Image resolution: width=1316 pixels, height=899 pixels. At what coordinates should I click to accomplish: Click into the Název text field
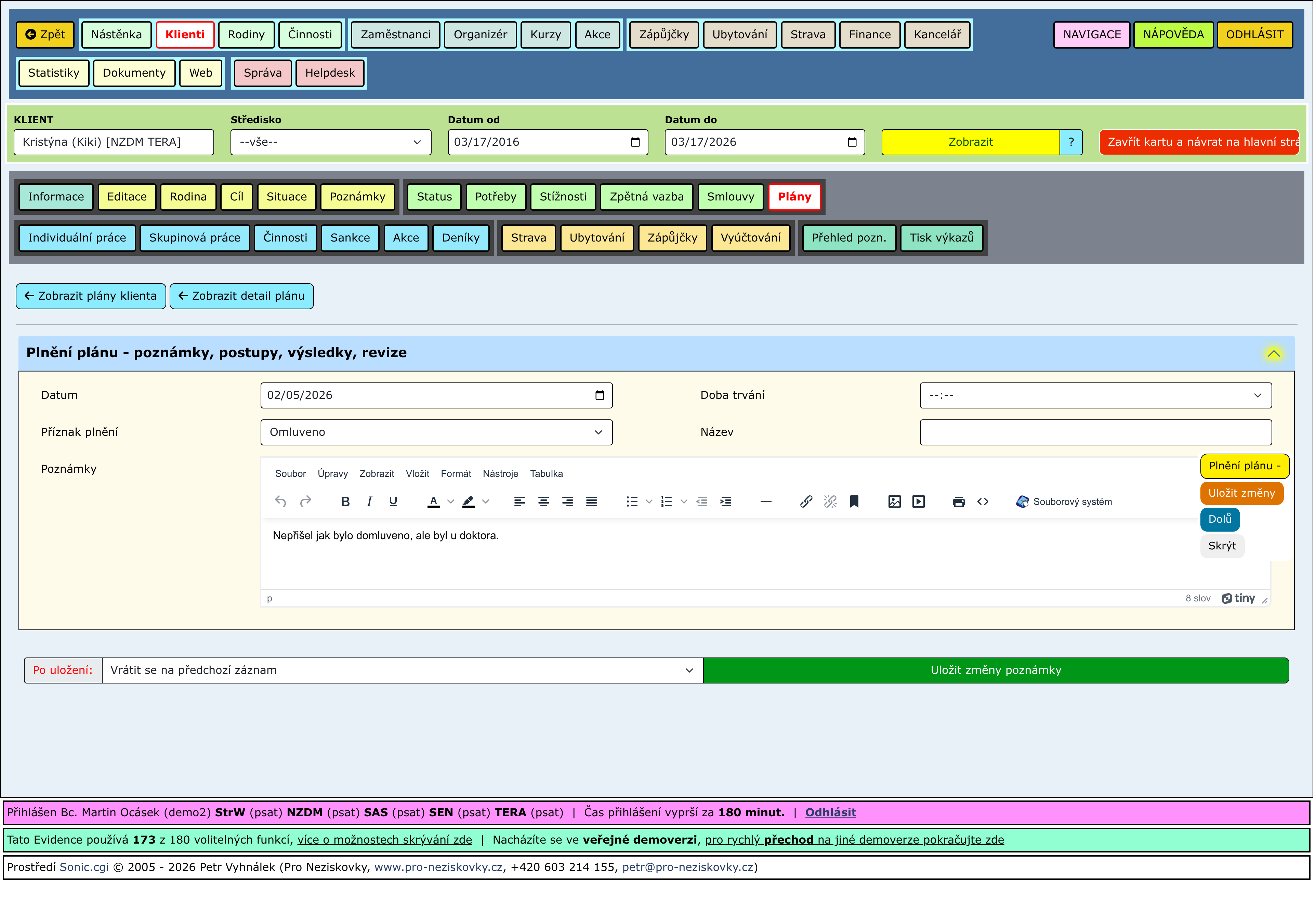1095,432
